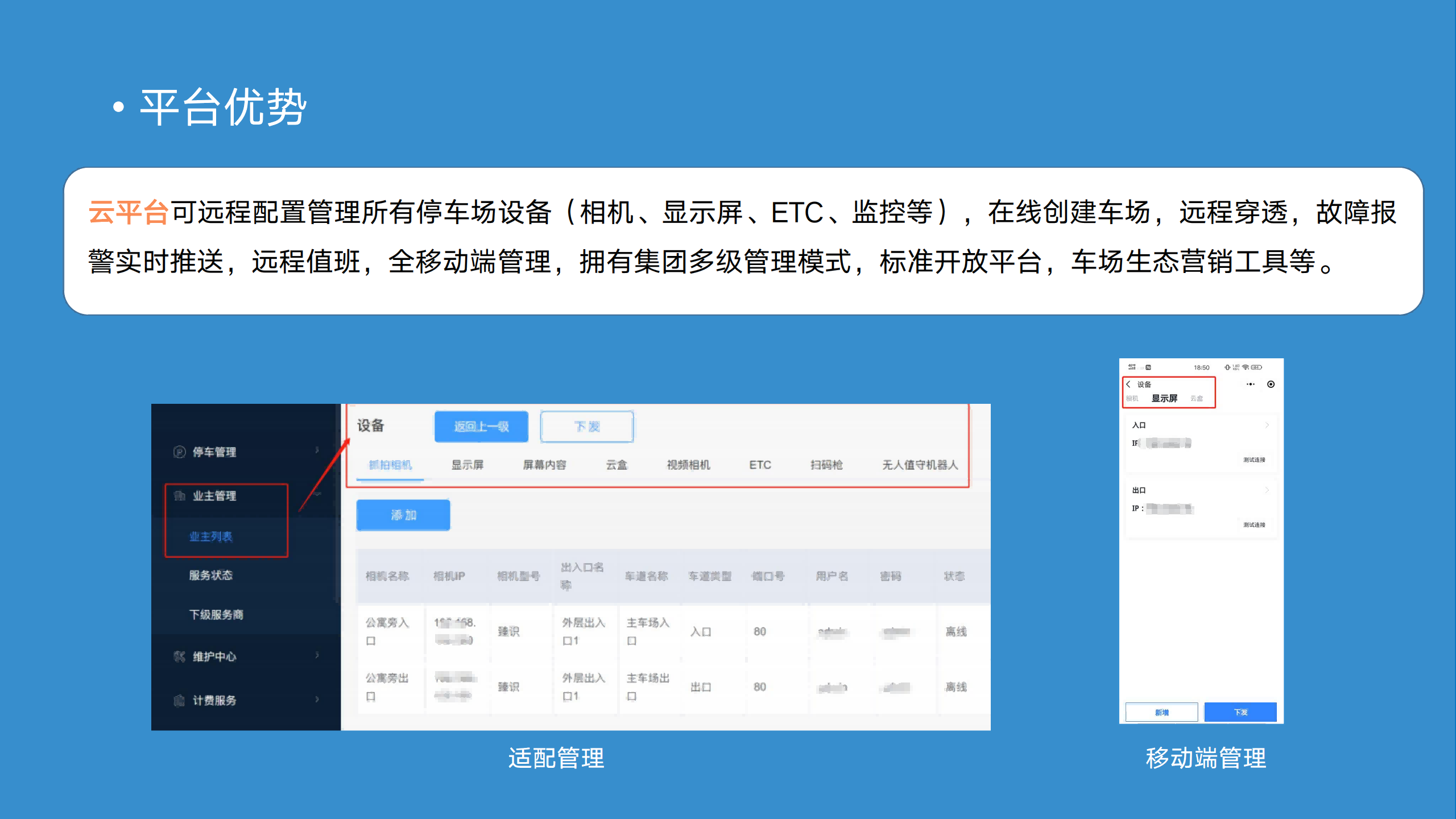Switch to the 显示屏 tab in web panel
Viewport: 1456px width, 819px height.
tap(467, 465)
